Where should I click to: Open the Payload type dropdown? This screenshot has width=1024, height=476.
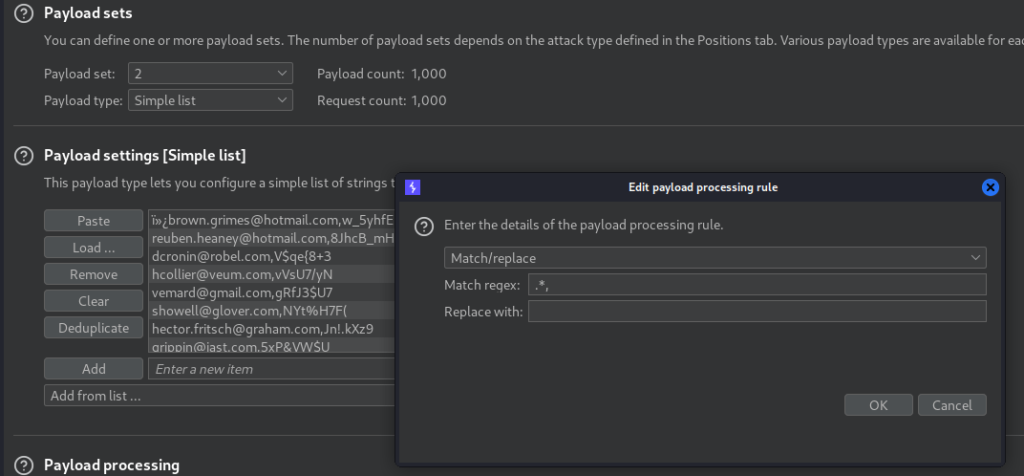(x=210, y=101)
